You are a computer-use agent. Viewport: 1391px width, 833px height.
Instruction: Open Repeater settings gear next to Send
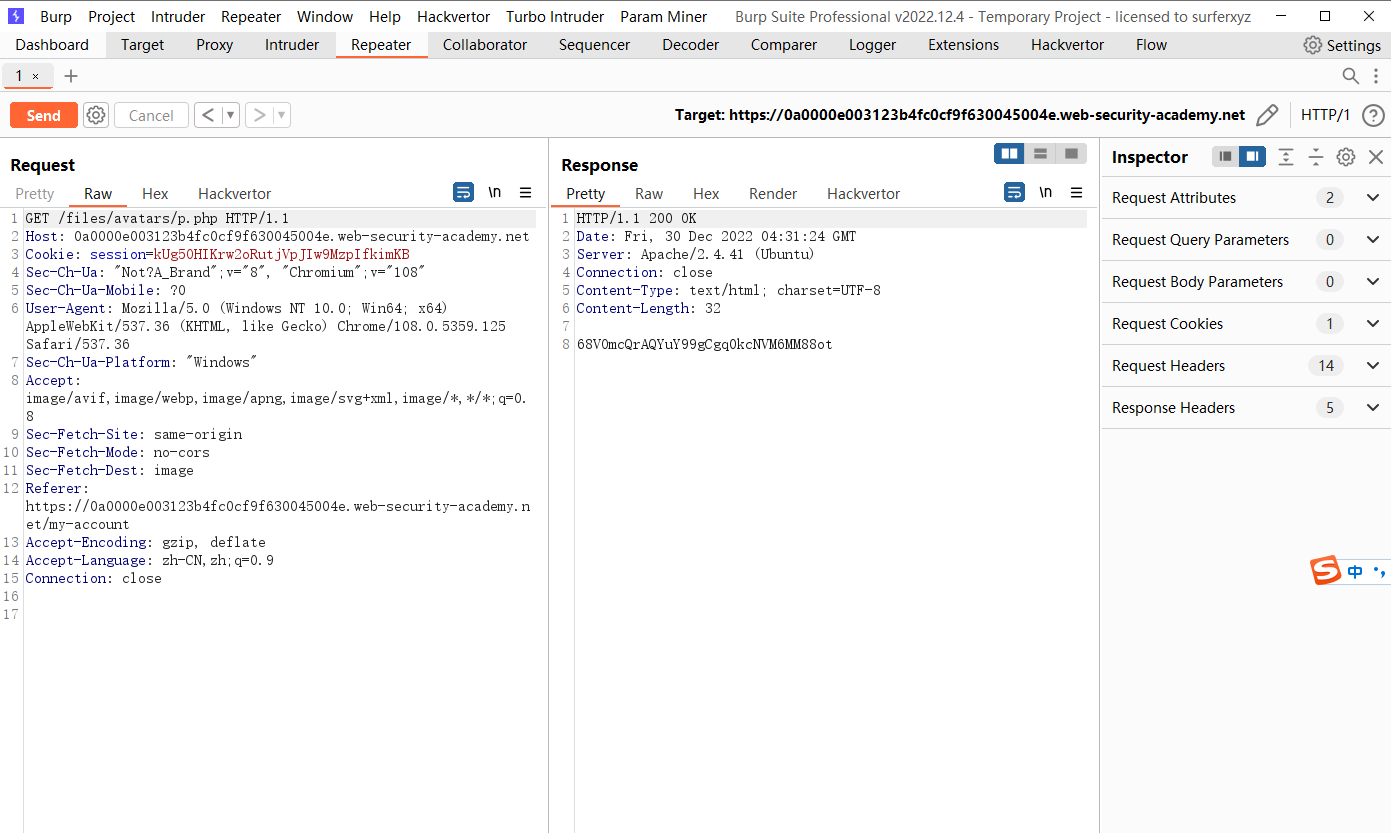click(x=96, y=115)
